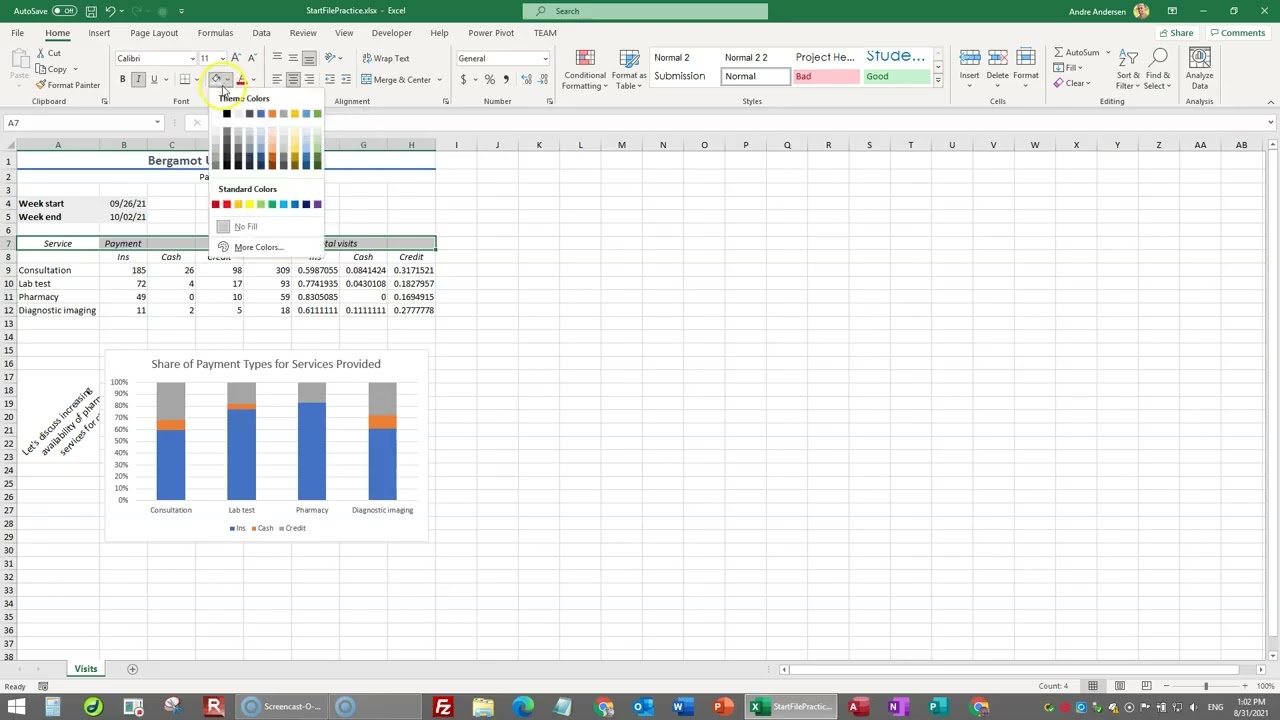Open More Colors dialog
The height and width of the screenshot is (720, 1280).
click(258, 247)
